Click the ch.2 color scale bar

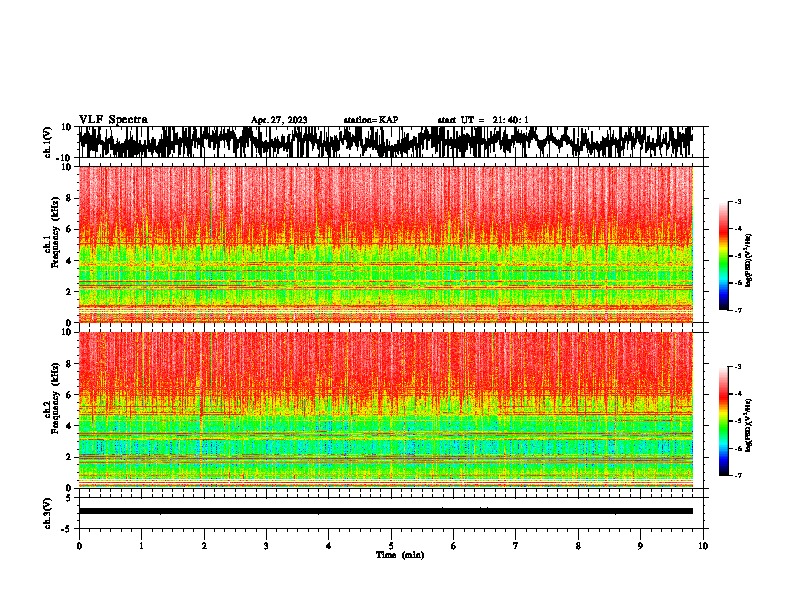coord(724,421)
